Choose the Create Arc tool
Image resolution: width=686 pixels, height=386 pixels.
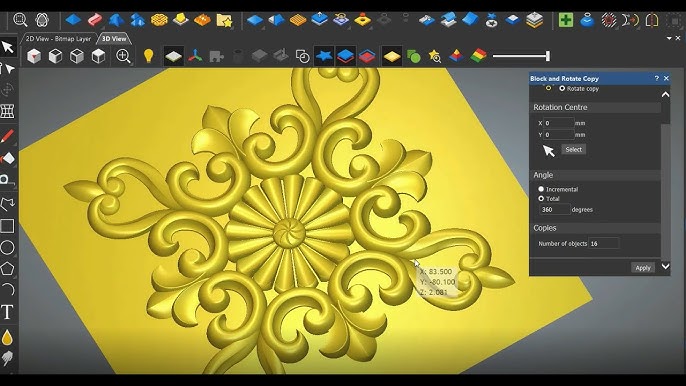pyautogui.click(x=7, y=289)
